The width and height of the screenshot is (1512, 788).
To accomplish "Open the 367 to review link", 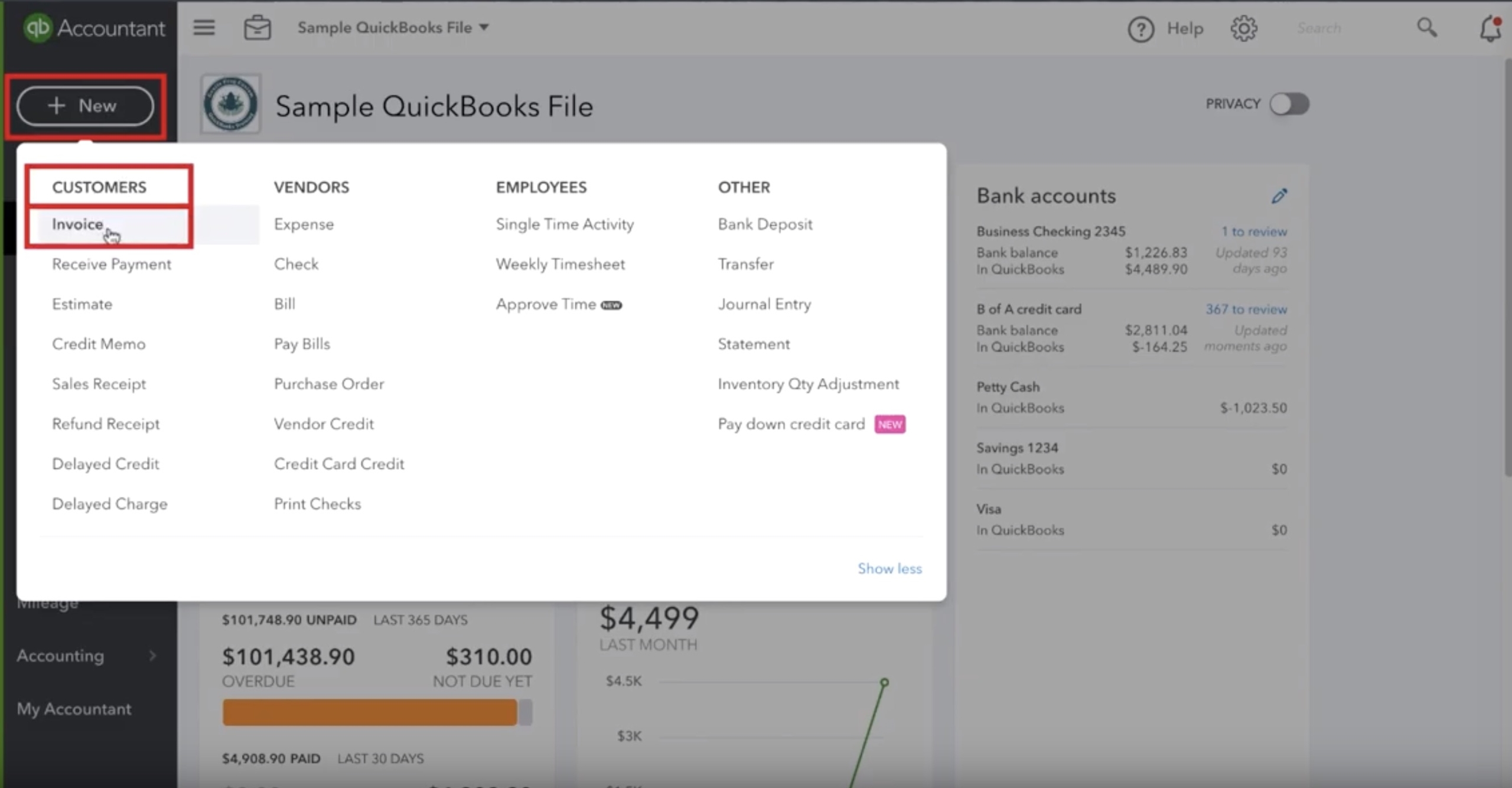I will 1246,309.
